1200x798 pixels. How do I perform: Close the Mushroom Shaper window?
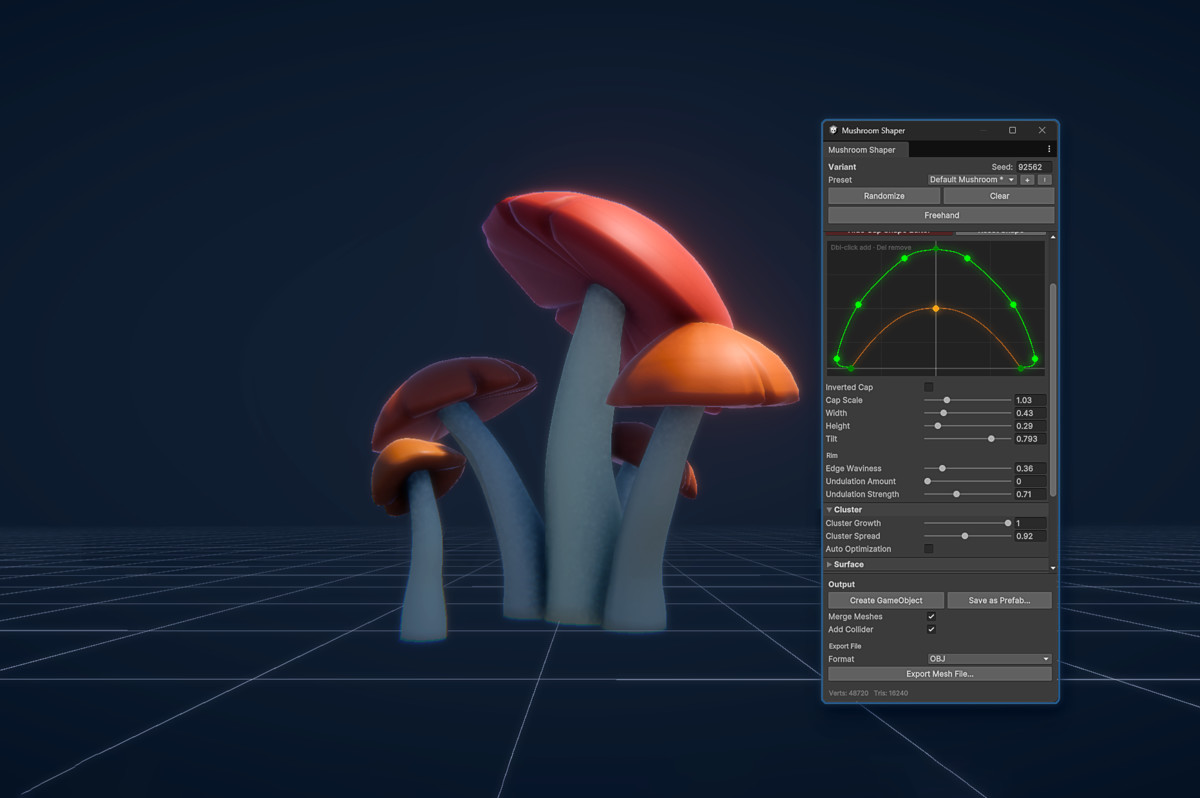[x=1042, y=130]
